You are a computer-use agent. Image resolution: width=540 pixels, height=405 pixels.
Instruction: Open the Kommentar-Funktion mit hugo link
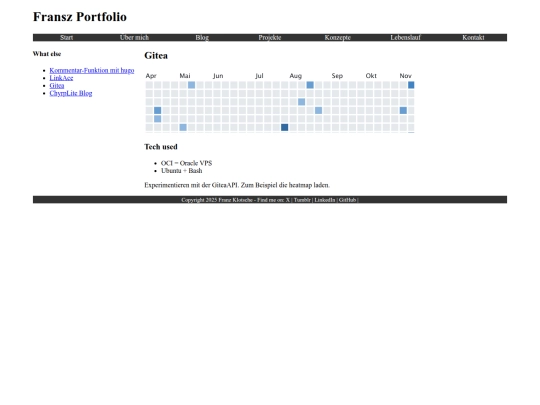[92, 70]
